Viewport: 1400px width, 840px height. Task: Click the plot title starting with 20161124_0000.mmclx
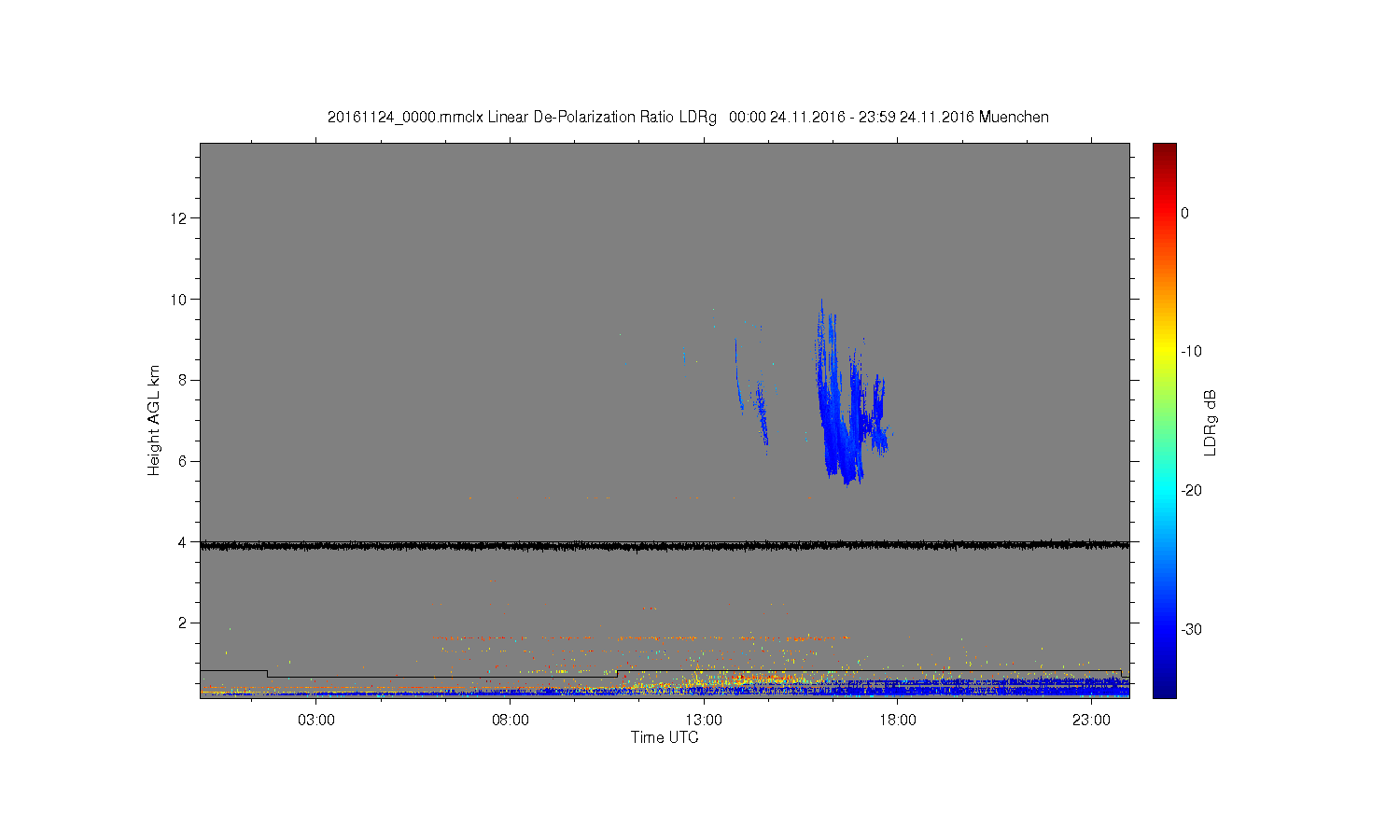(x=688, y=118)
